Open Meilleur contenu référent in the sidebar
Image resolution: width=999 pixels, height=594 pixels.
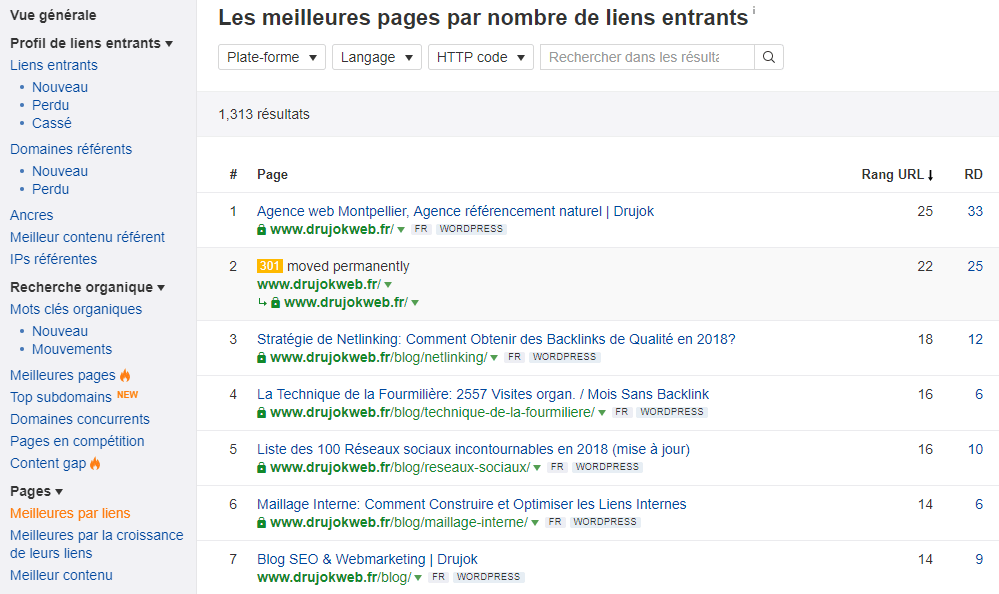tap(87, 237)
